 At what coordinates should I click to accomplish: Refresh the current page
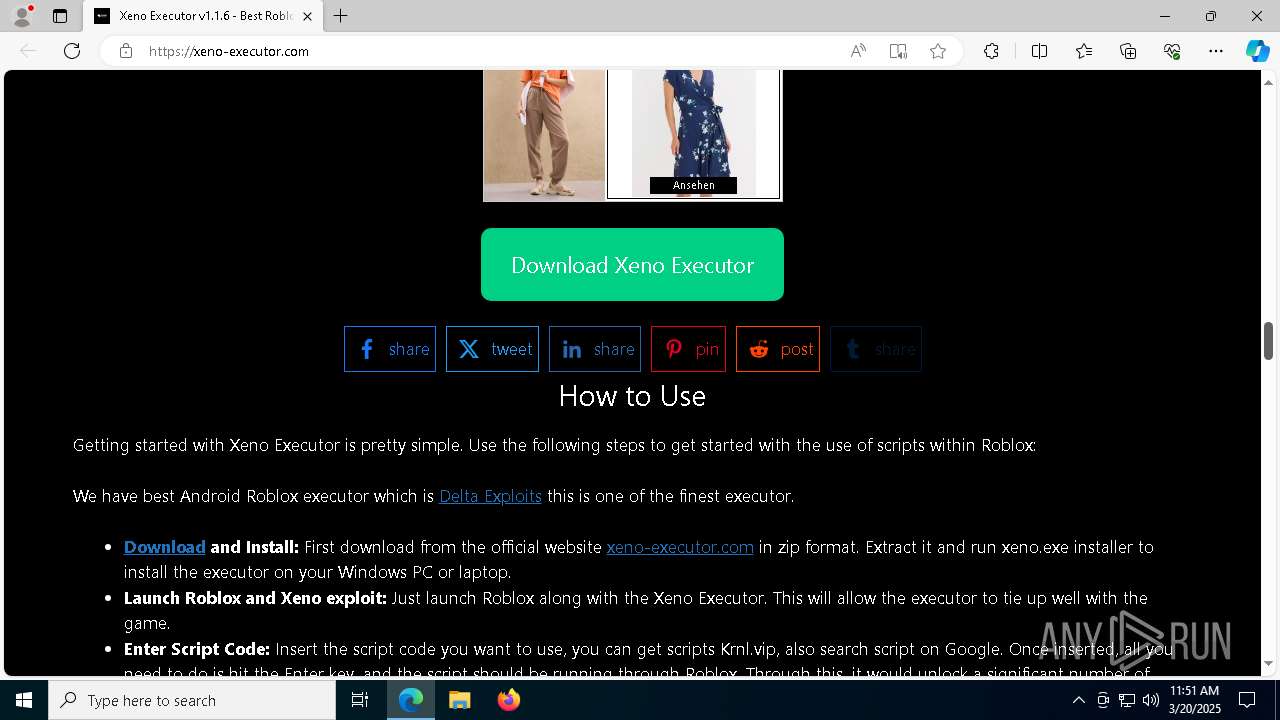[x=72, y=51]
